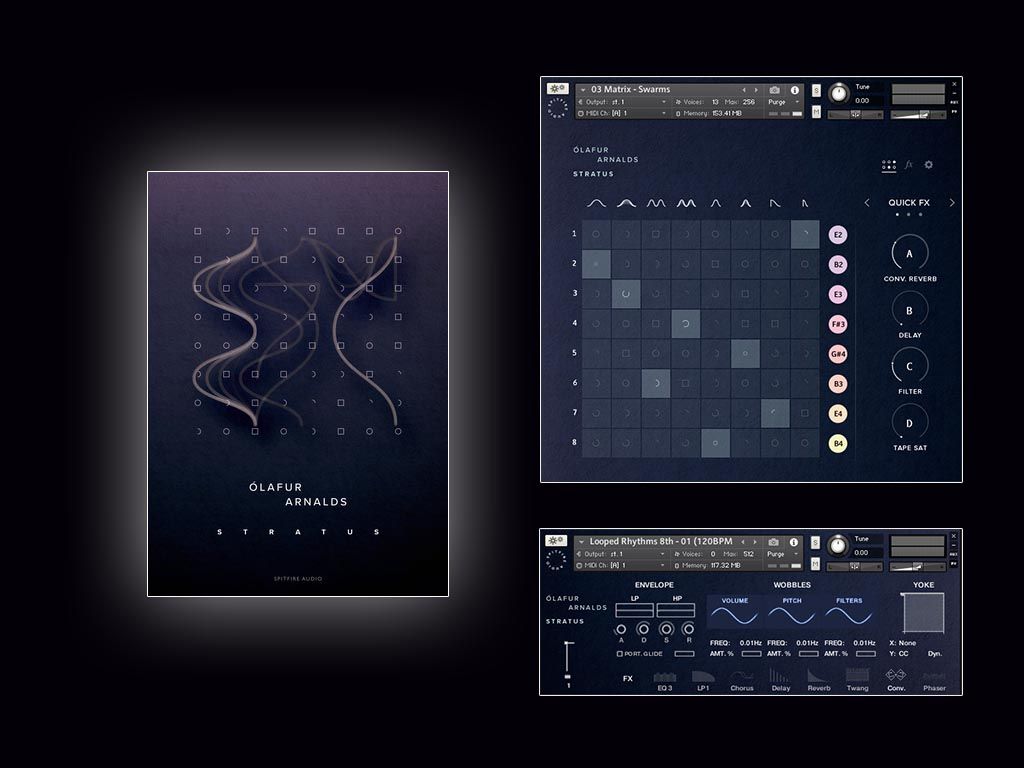The height and width of the screenshot is (768, 1024).
Task: Open the MIDI Ch dropdown on Looped Rhythms
Action: [x=620, y=566]
